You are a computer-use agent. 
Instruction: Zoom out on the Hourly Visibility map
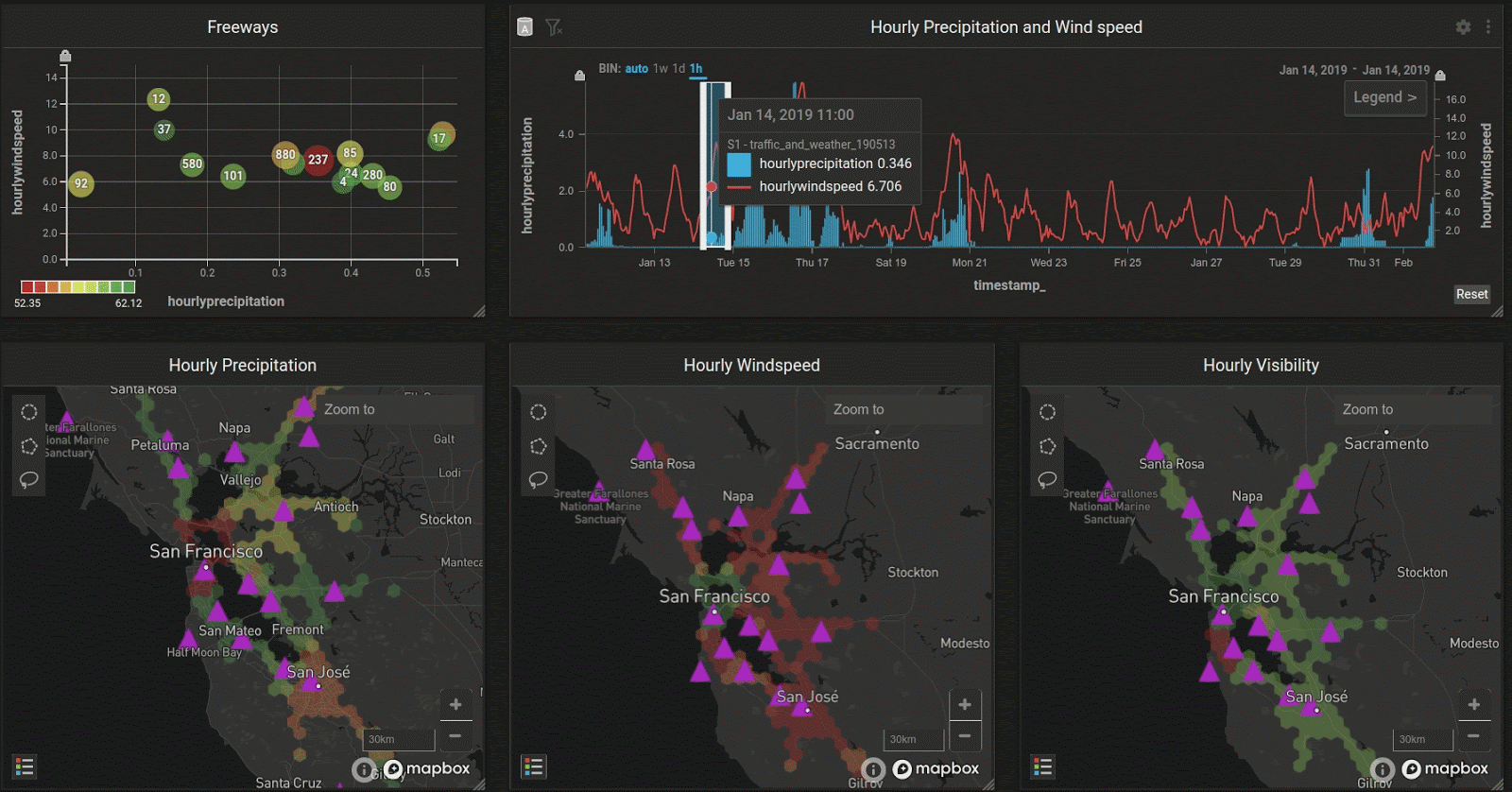(1474, 735)
